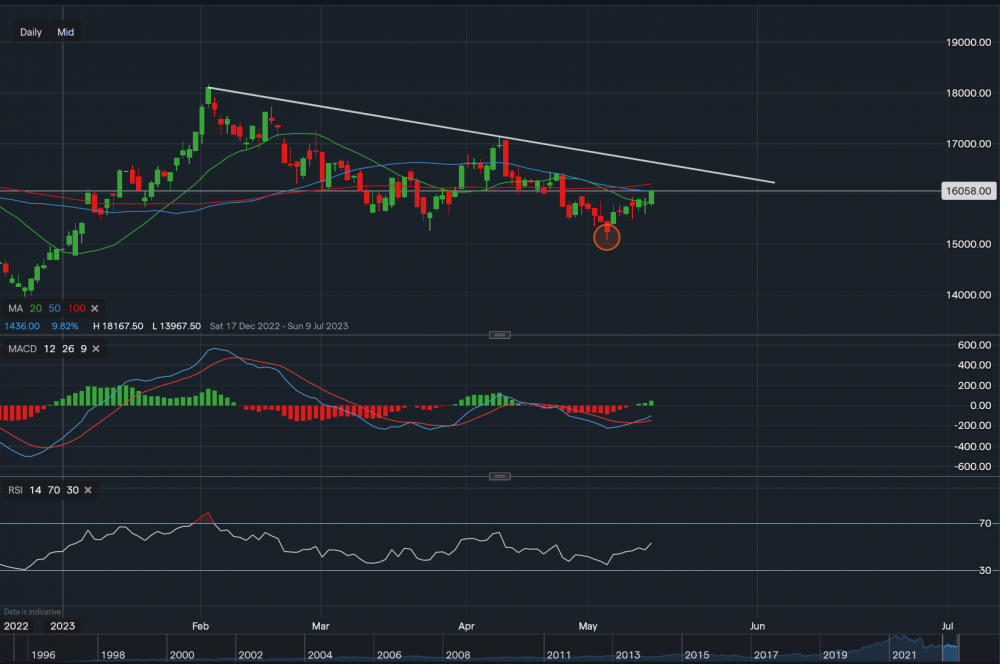The height and width of the screenshot is (664, 1000).
Task: Open the Mid price type dropdown
Action: click(x=65, y=32)
